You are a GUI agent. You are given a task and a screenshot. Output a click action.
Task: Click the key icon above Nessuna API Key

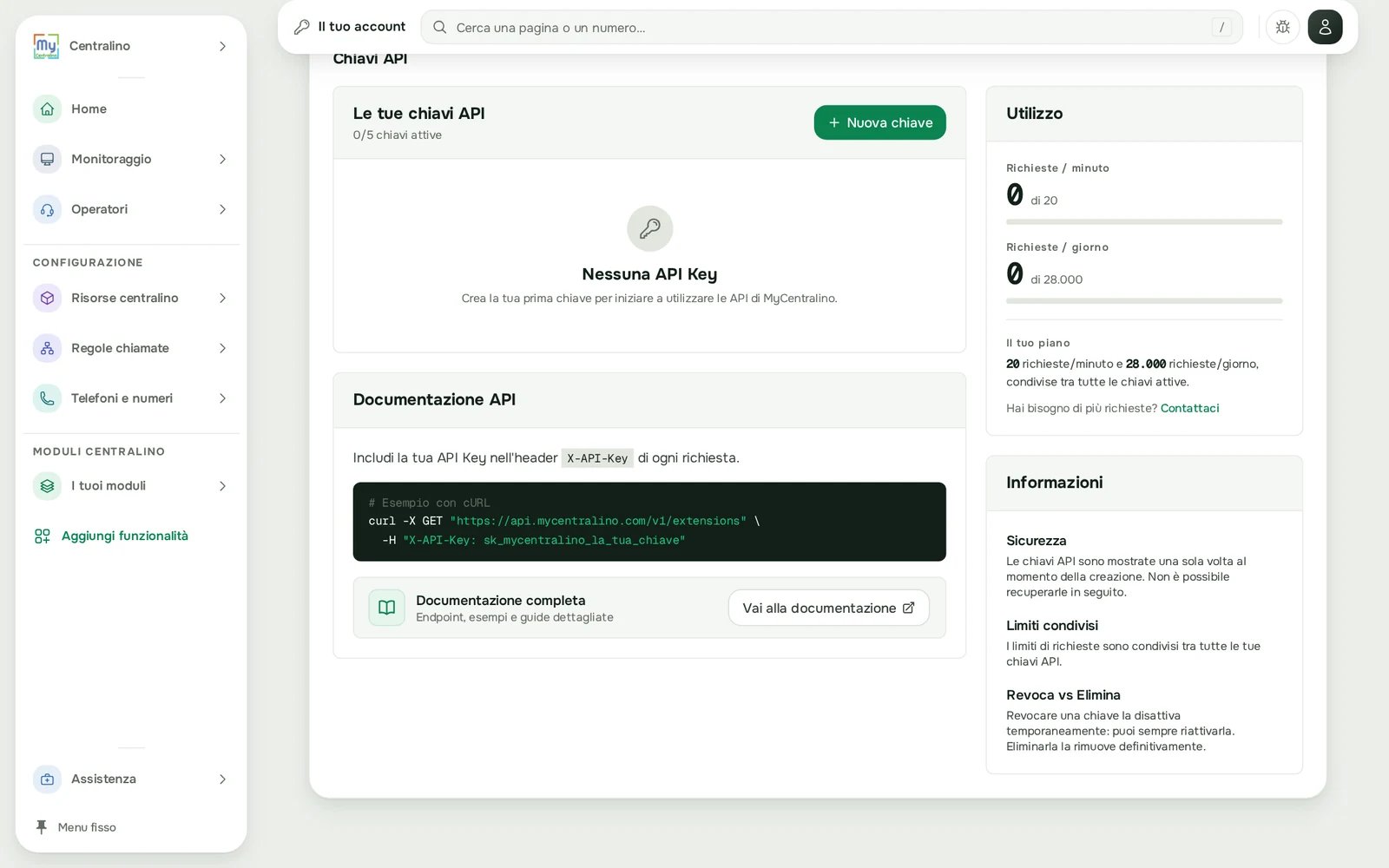pos(650,228)
